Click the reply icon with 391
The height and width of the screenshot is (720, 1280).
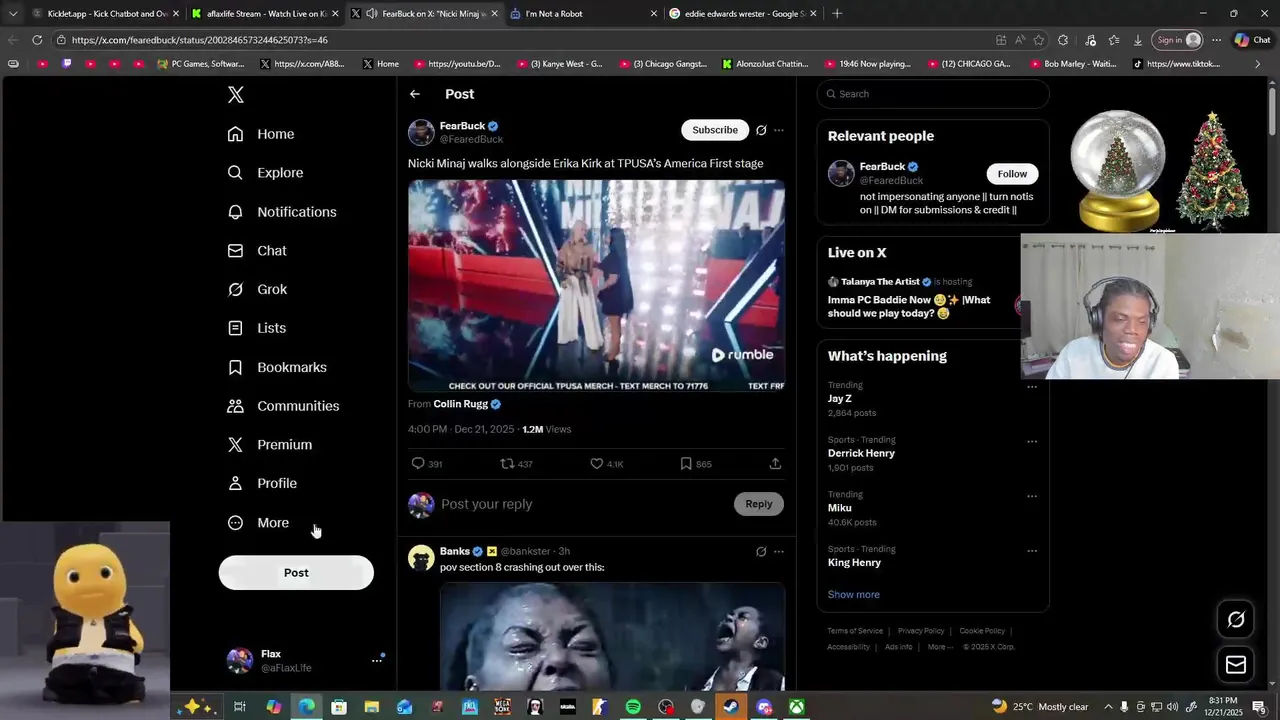418,464
